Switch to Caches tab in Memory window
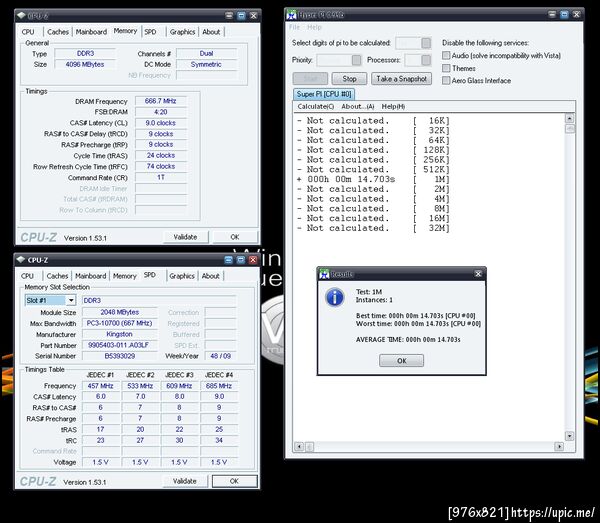Image resolution: width=600 pixels, height=523 pixels. (58, 32)
